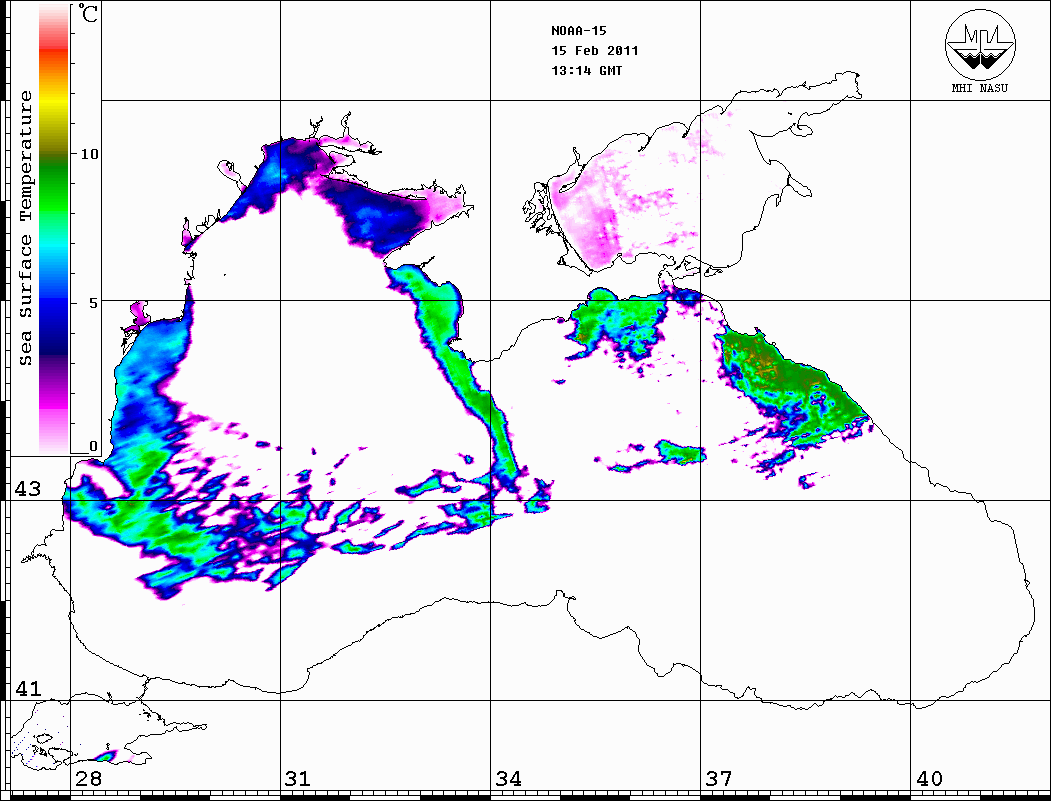Click longitude label 34

508,779
